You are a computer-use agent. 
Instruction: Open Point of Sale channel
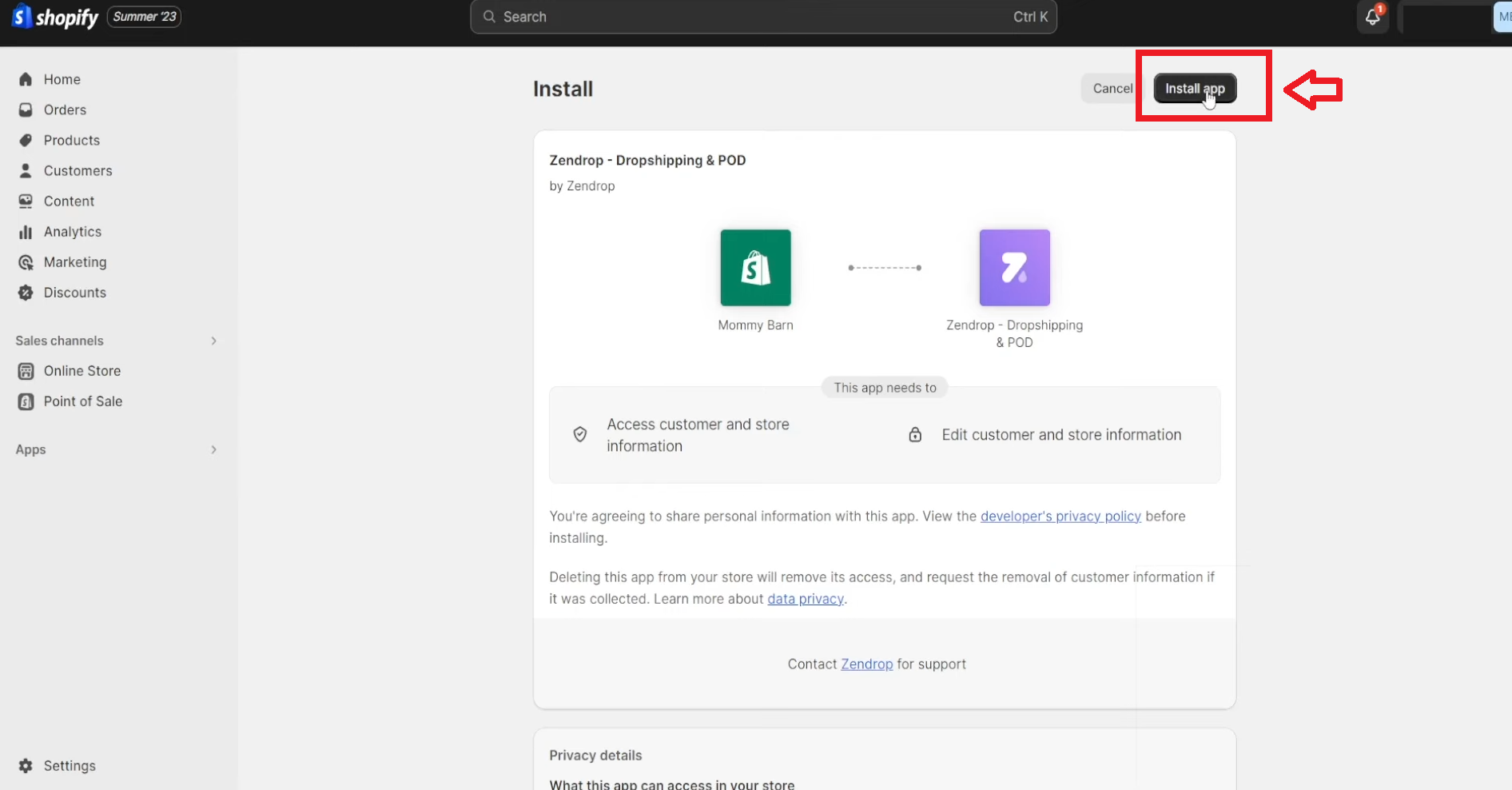[x=83, y=401]
